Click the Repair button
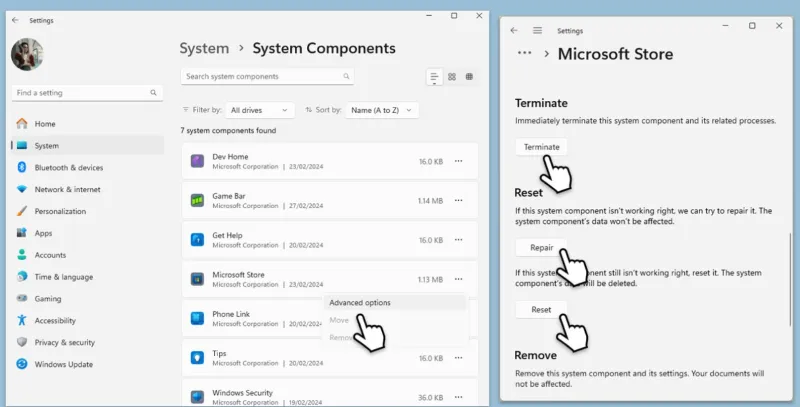Viewport: 800px width, 407px height. 541,247
